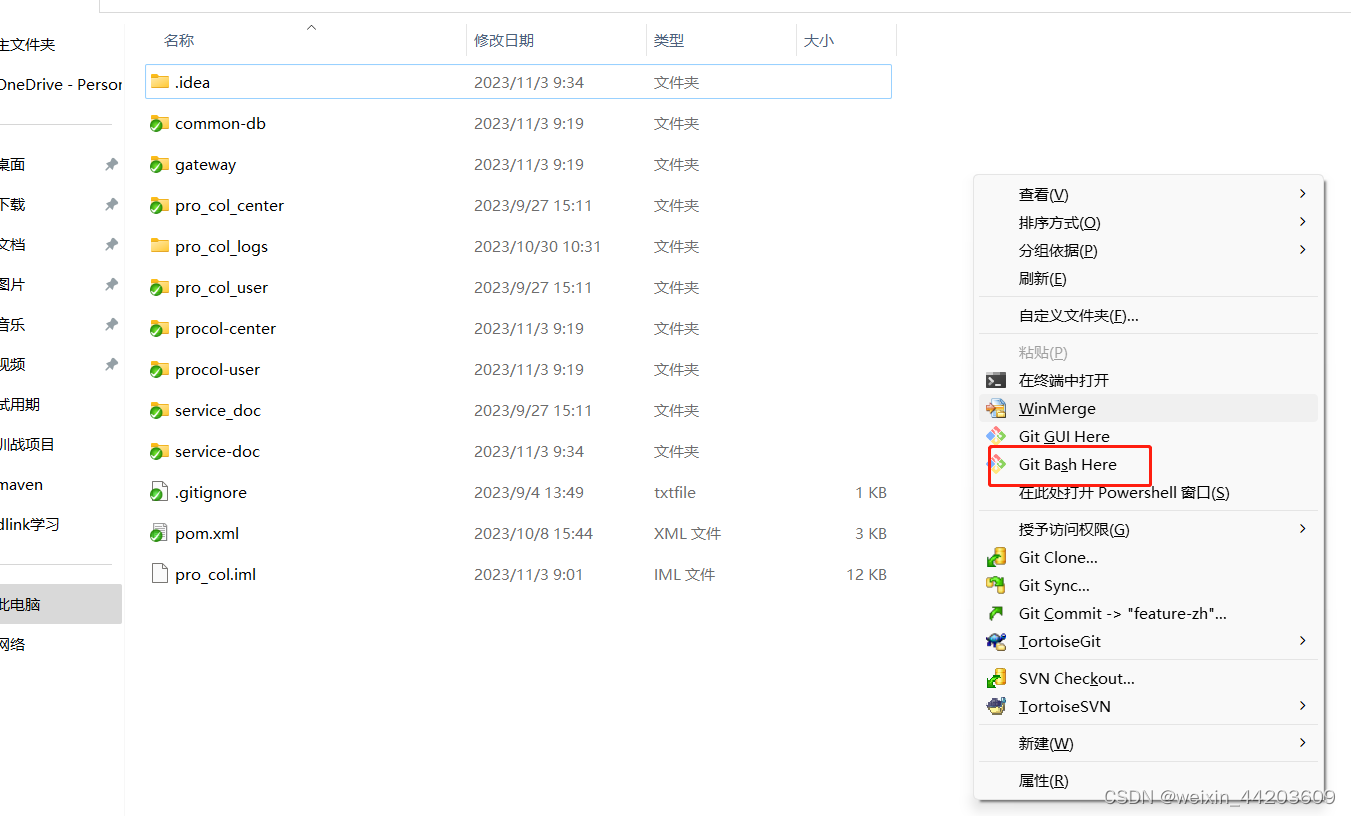Image resolution: width=1351 pixels, height=816 pixels.
Task: Open 属性(R) from the context menu
Action: tap(1042, 780)
